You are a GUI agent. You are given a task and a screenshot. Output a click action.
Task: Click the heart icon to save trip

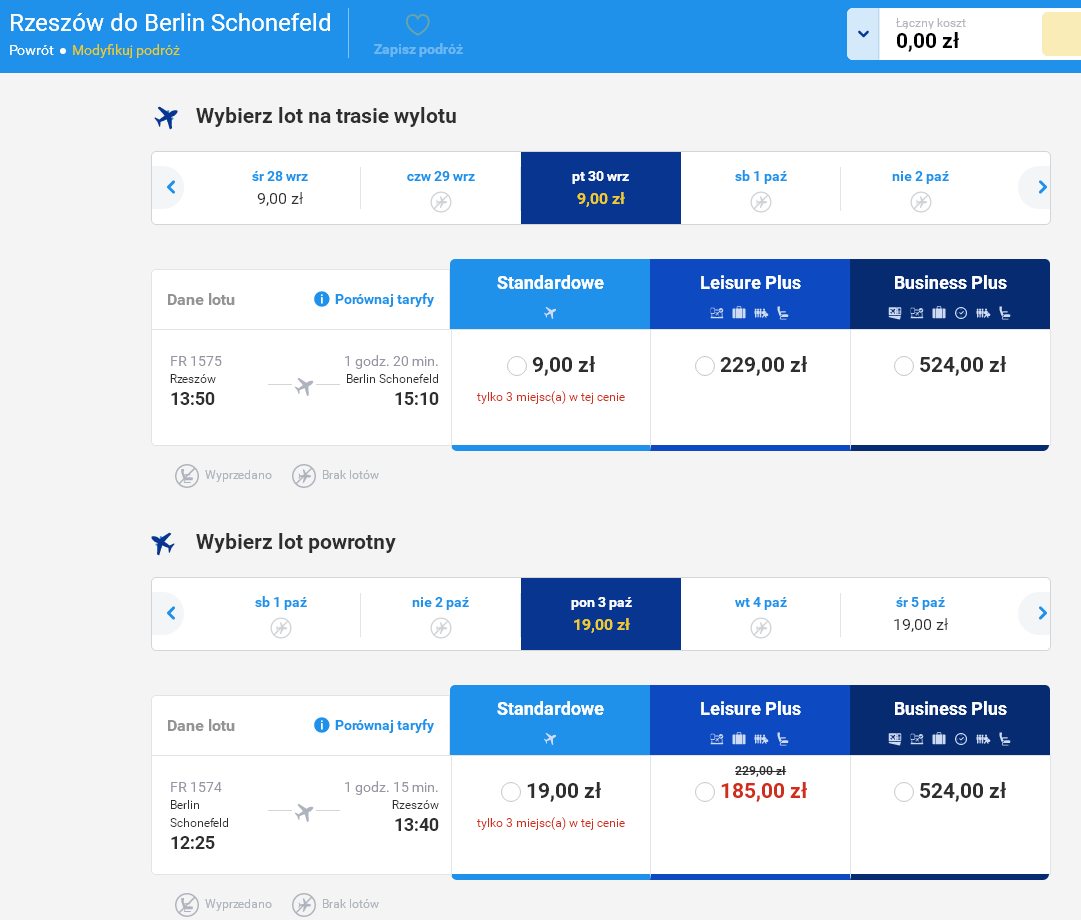[418, 25]
